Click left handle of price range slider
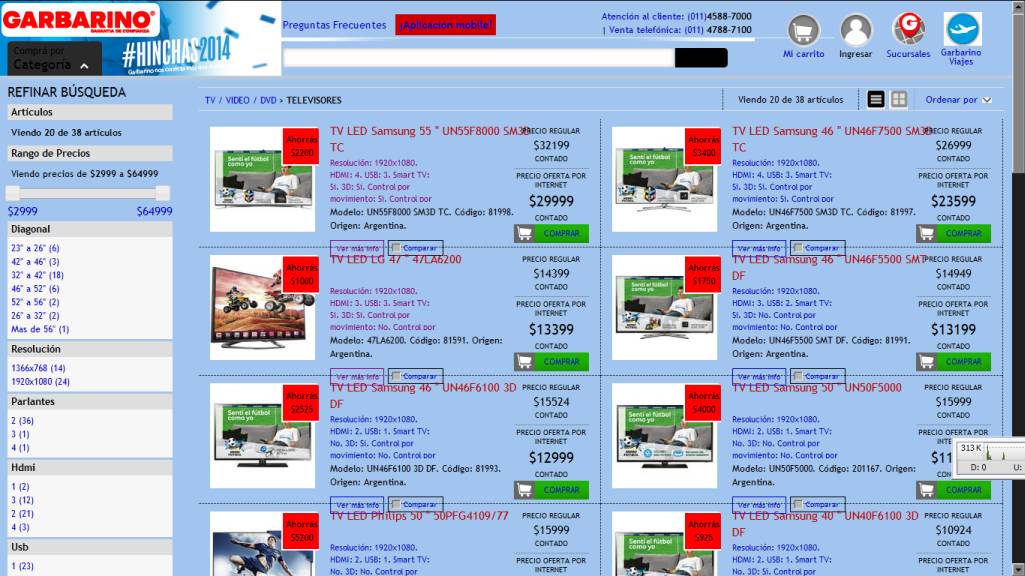 tap(13, 193)
